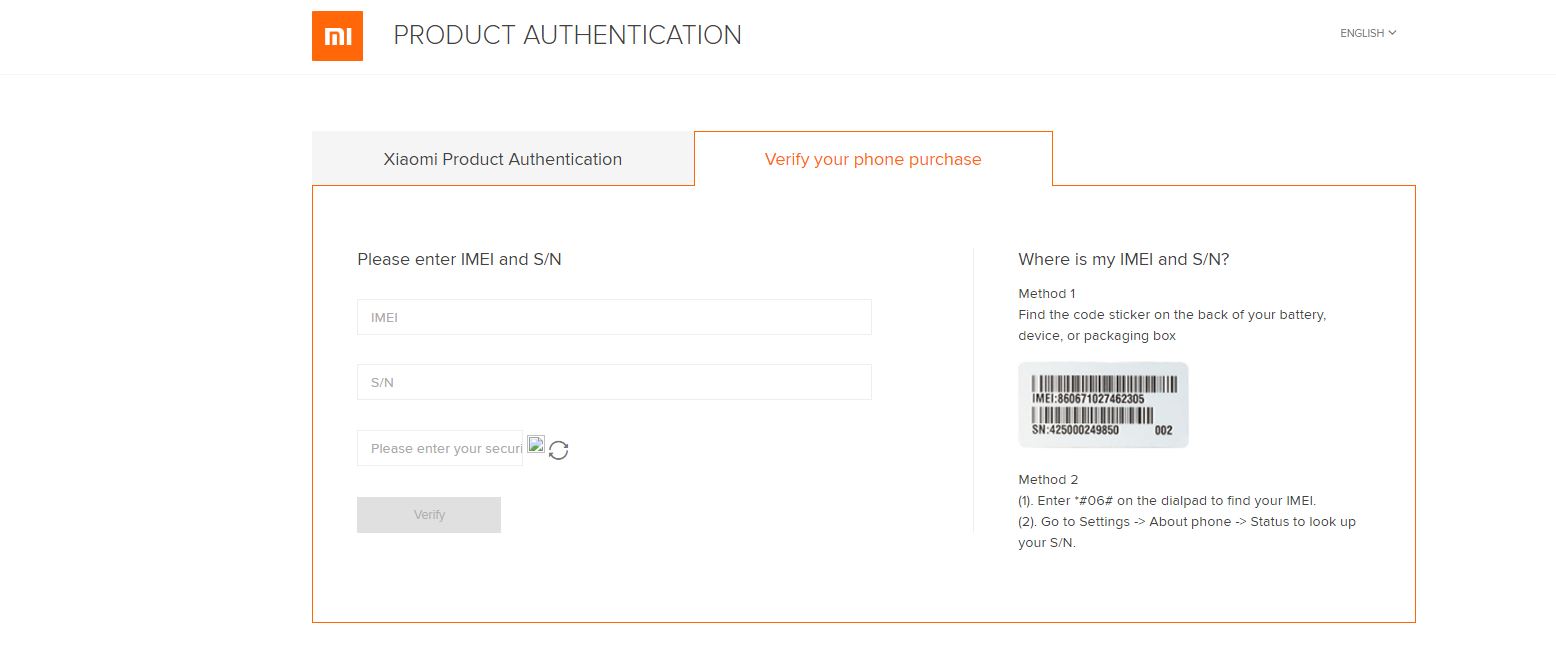This screenshot has height=656, width=1556.
Task: Click the Method 2 label
Action: pyautogui.click(x=1048, y=479)
